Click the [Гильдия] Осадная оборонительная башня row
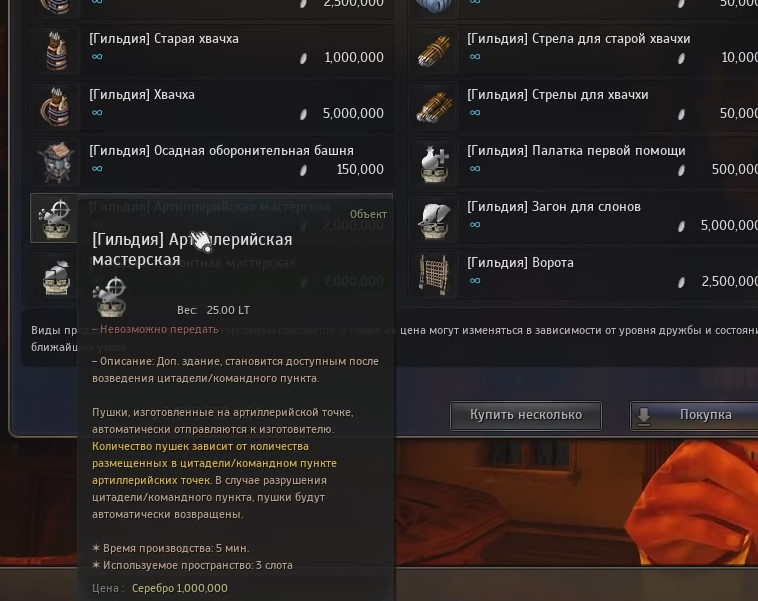Image resolution: width=758 pixels, height=601 pixels. pos(212,162)
